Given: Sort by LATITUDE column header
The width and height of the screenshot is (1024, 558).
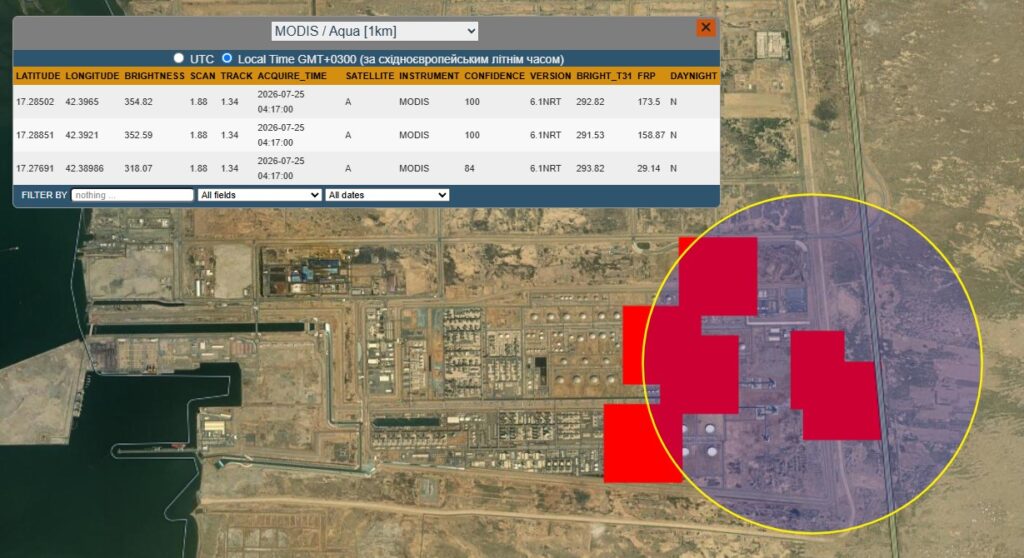Looking at the screenshot, I should 38,76.
